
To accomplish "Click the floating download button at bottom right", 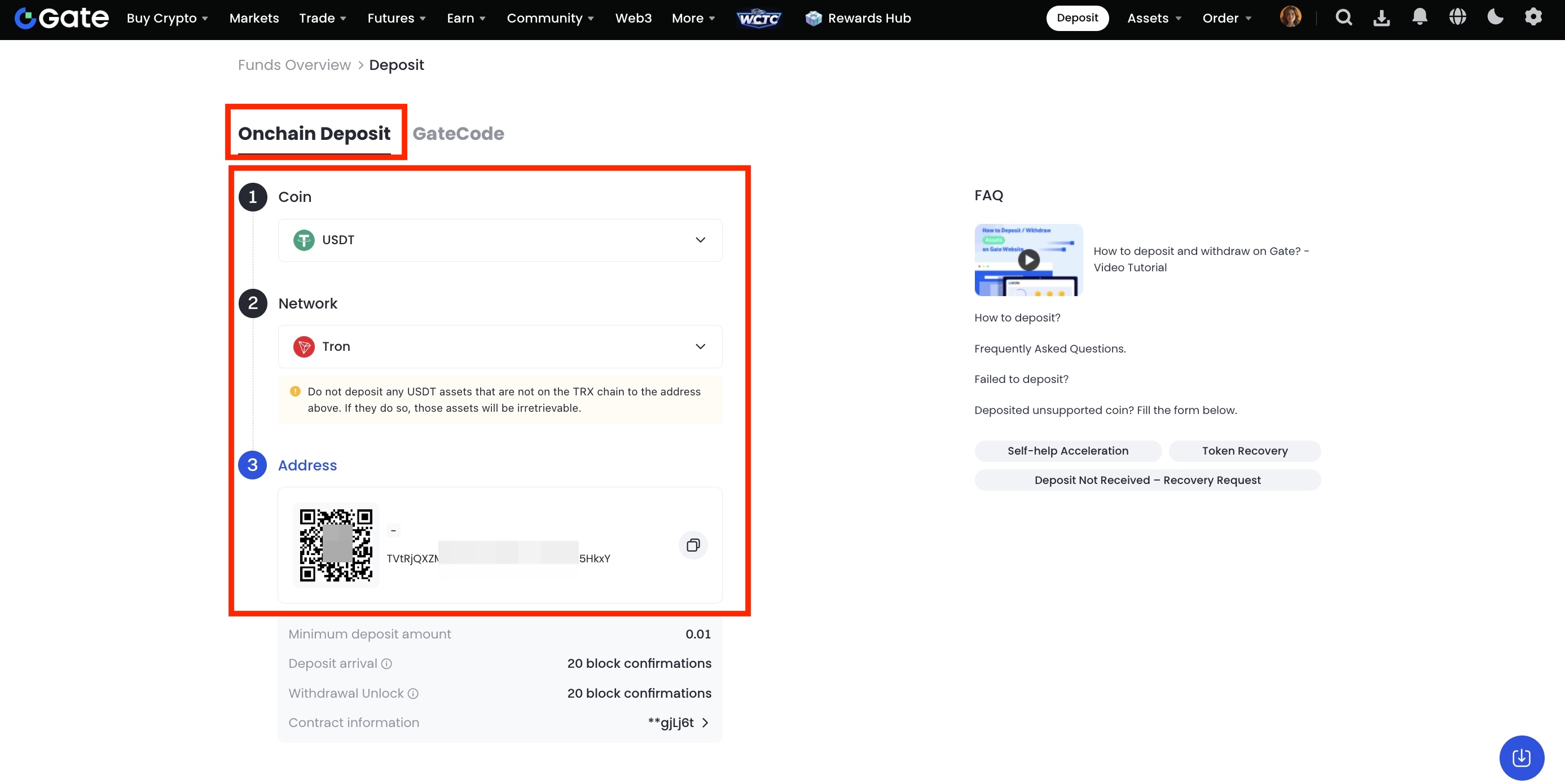I will point(1521,757).
